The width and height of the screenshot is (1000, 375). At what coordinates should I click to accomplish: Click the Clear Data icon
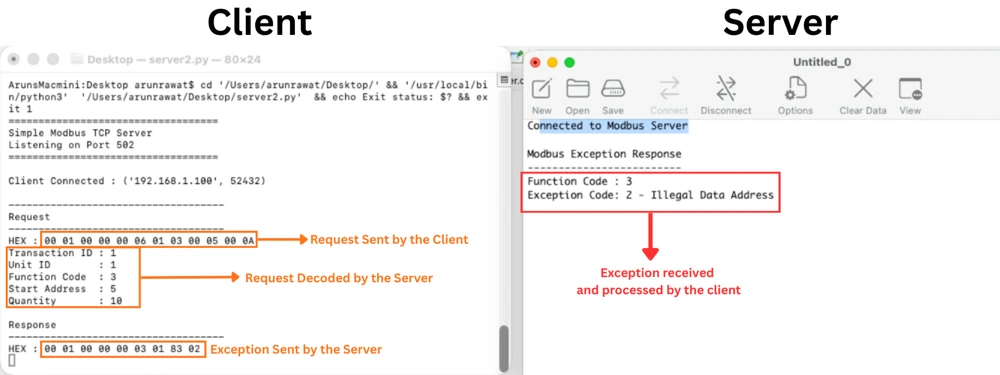(863, 89)
